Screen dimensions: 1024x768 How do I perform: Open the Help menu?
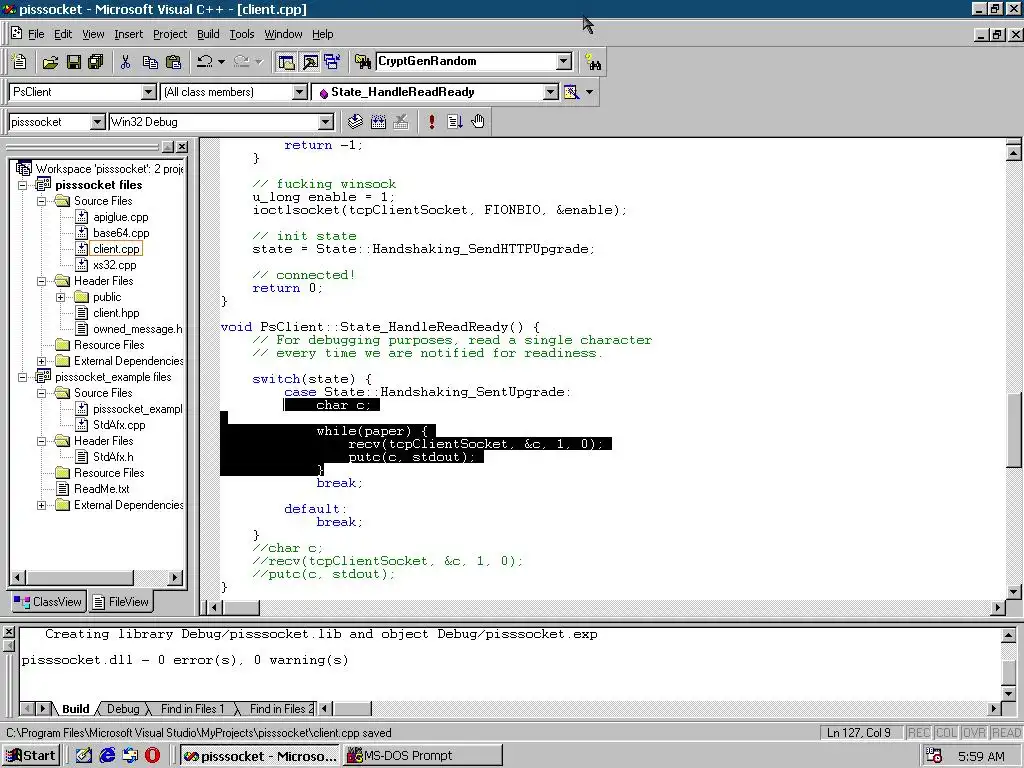[x=322, y=34]
